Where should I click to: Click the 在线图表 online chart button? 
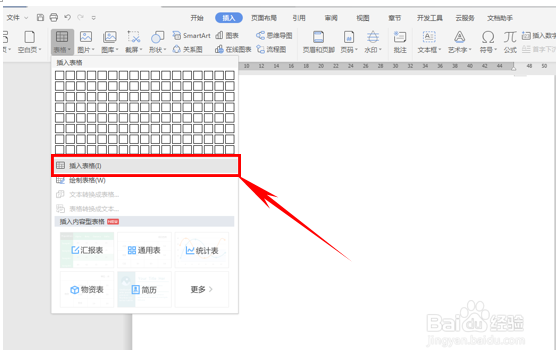tap(233, 49)
